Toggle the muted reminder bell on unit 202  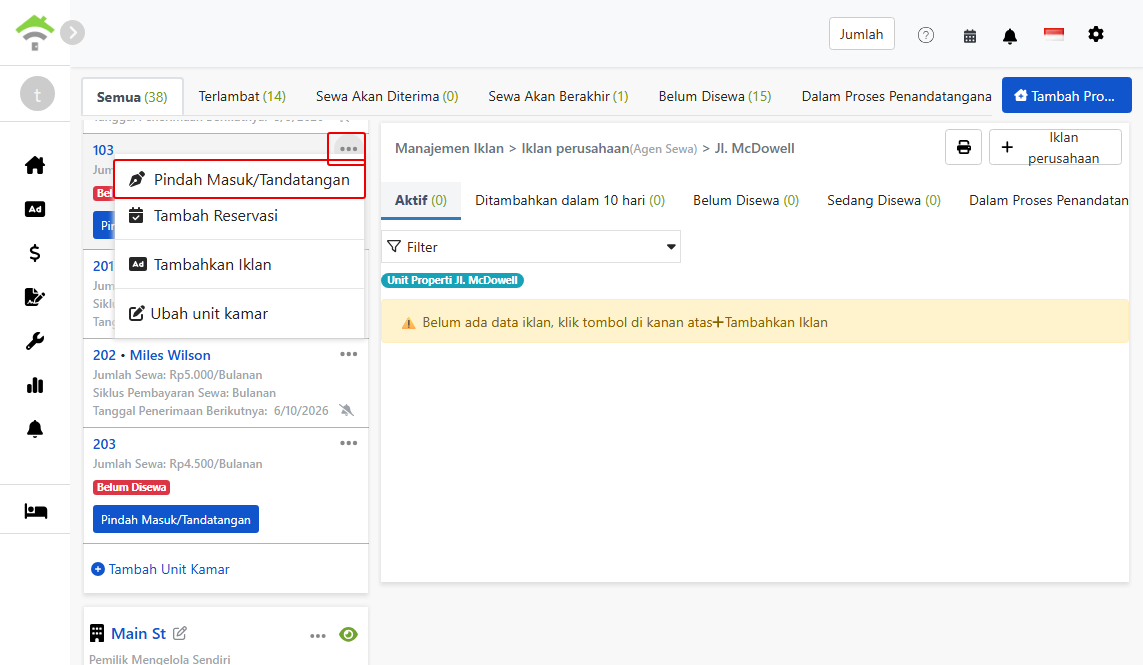tap(347, 411)
